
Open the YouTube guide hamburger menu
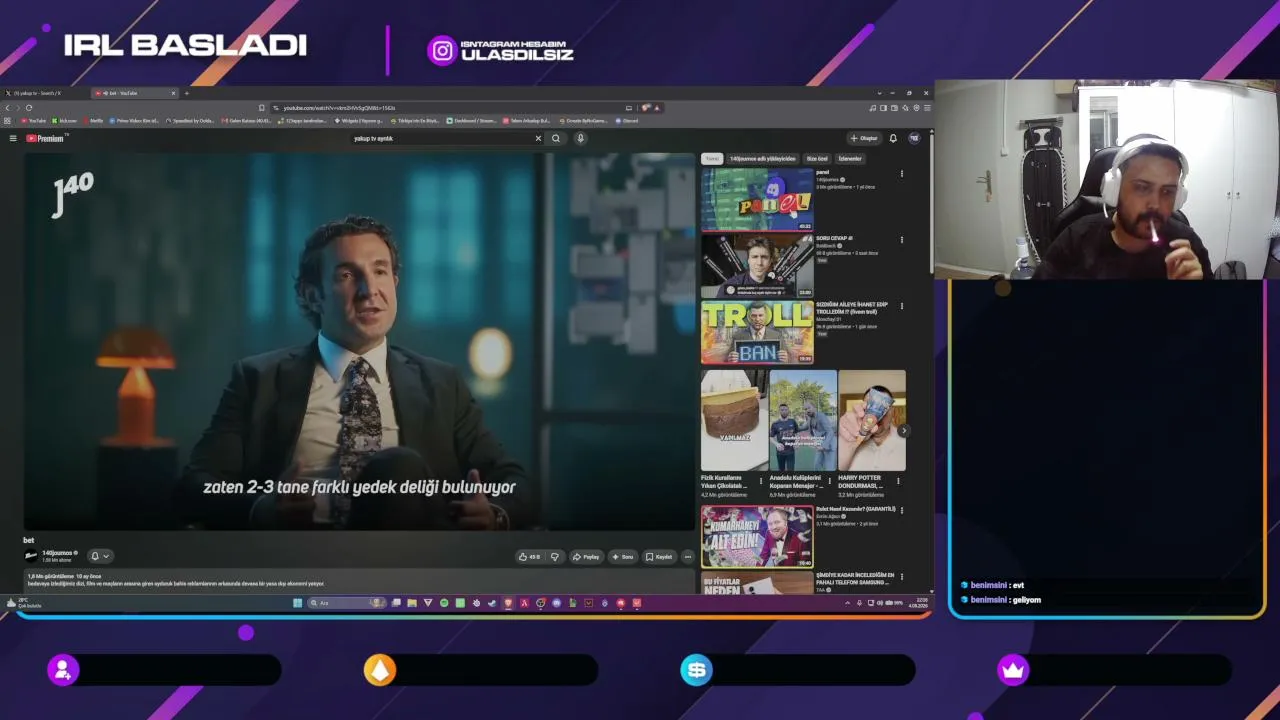pos(13,138)
